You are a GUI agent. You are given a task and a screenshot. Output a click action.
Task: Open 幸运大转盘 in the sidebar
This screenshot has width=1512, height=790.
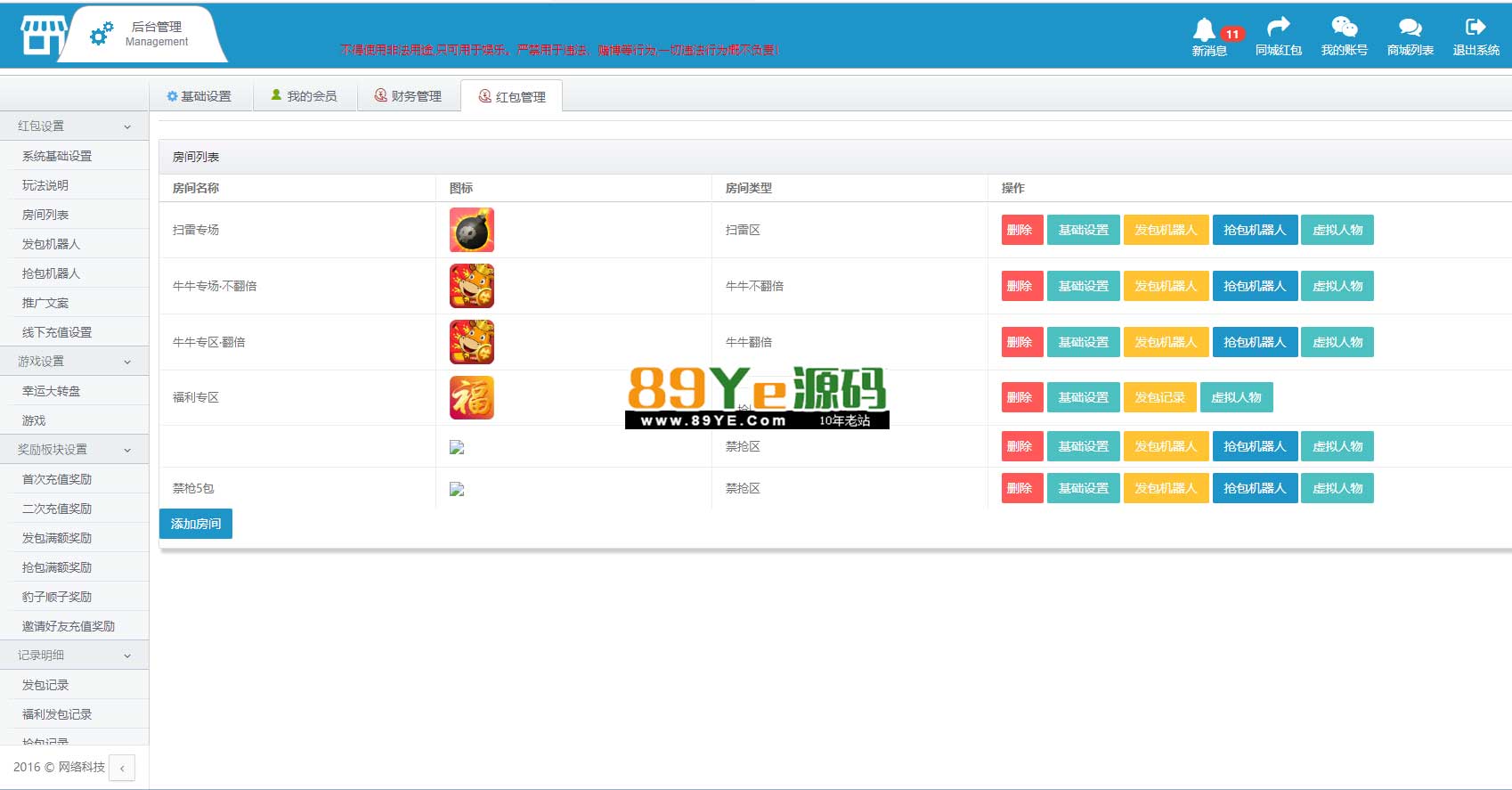pyautogui.click(x=51, y=391)
